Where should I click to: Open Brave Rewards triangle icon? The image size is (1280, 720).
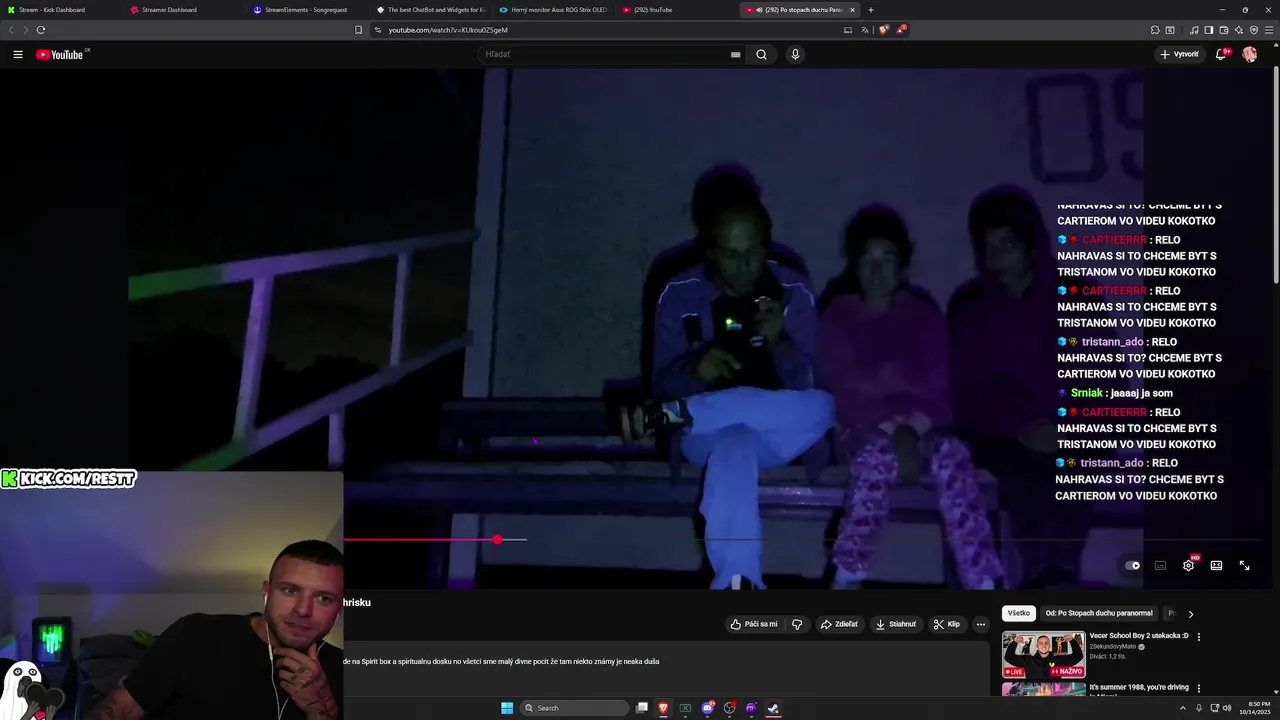point(901,30)
